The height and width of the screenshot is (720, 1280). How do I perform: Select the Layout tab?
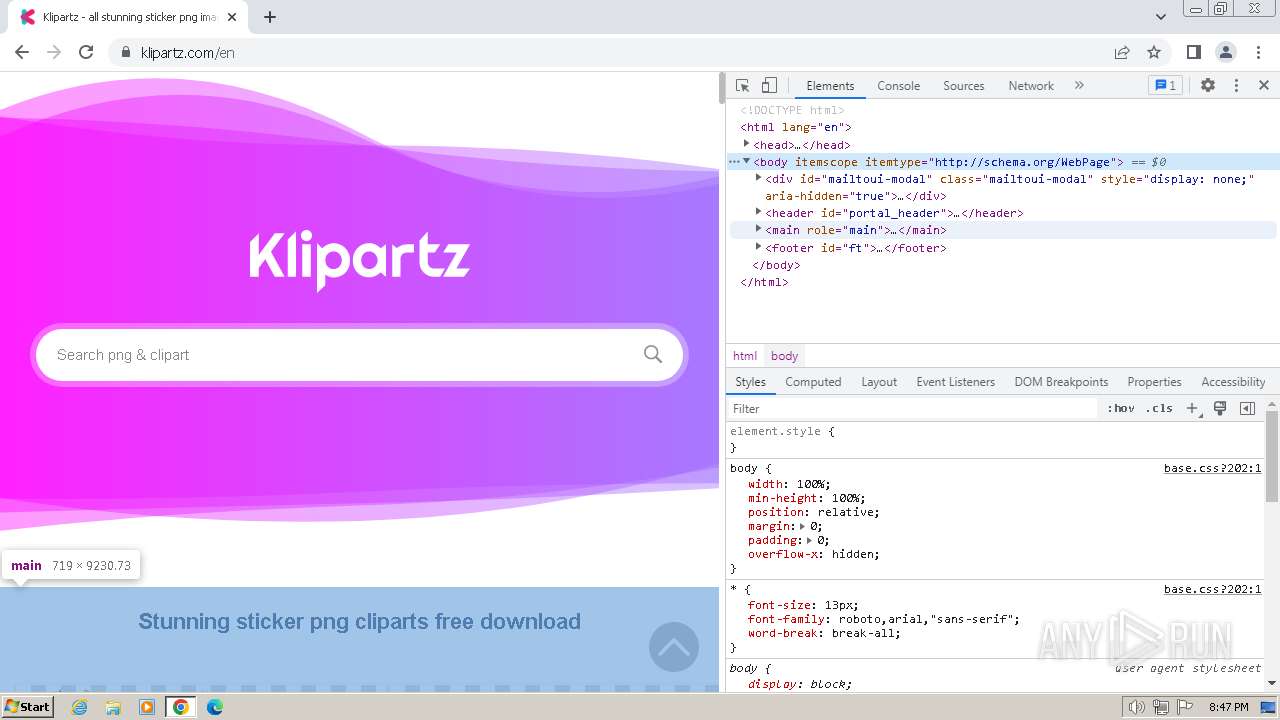tap(879, 382)
